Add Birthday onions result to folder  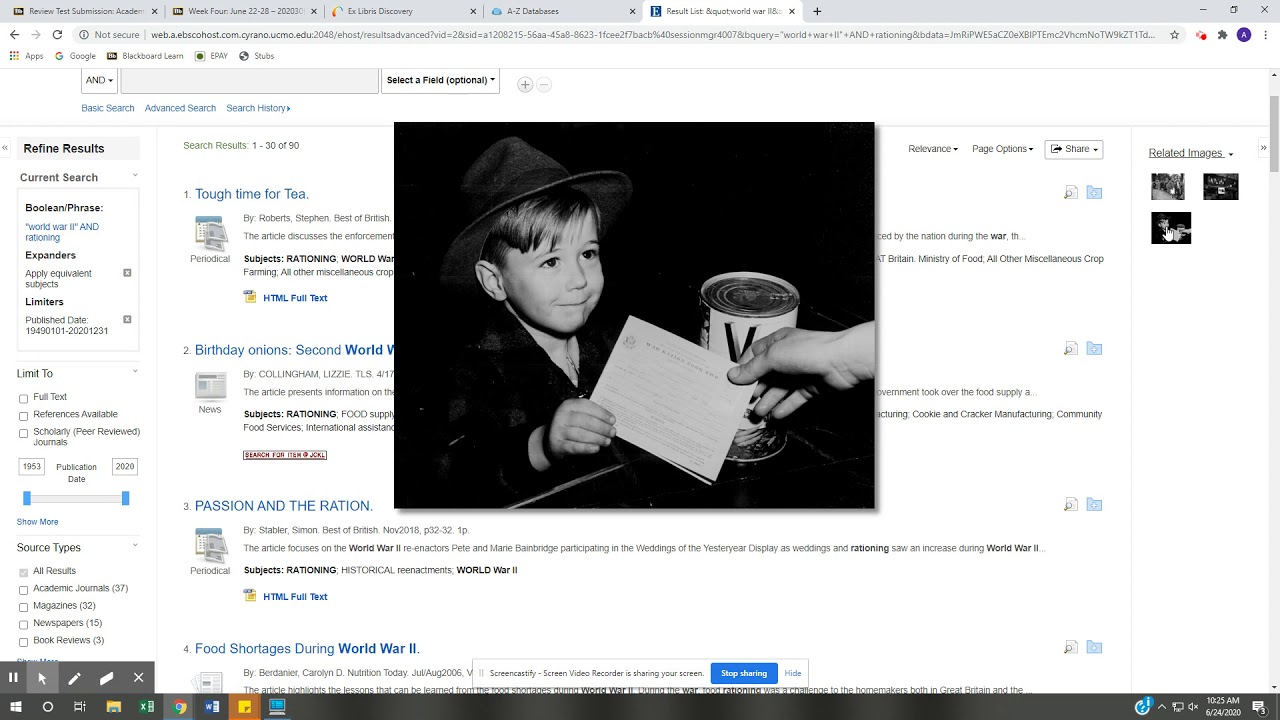coord(1094,349)
